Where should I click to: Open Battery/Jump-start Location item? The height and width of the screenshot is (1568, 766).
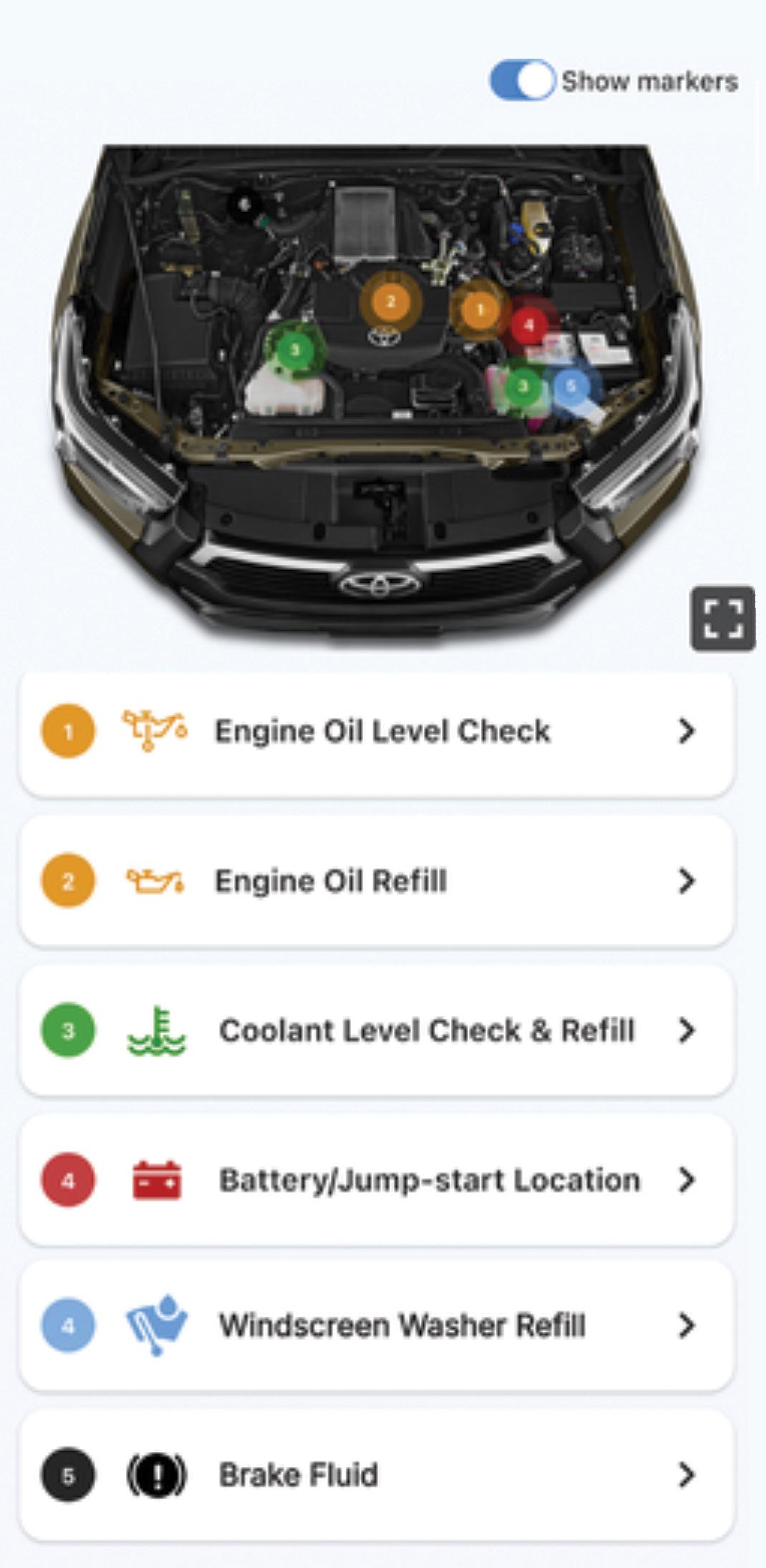(377, 1179)
